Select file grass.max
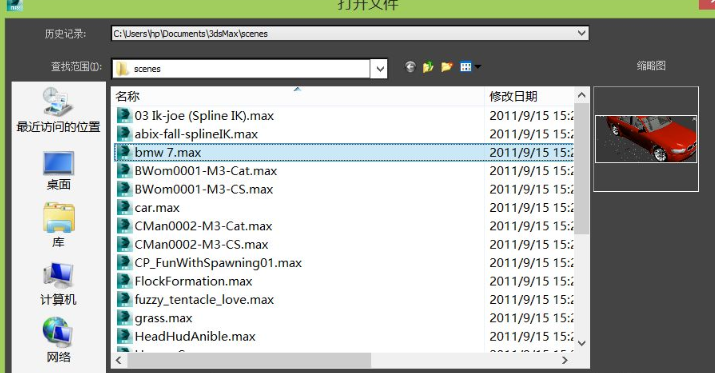The width and height of the screenshot is (715, 373). pyautogui.click(x=163, y=318)
